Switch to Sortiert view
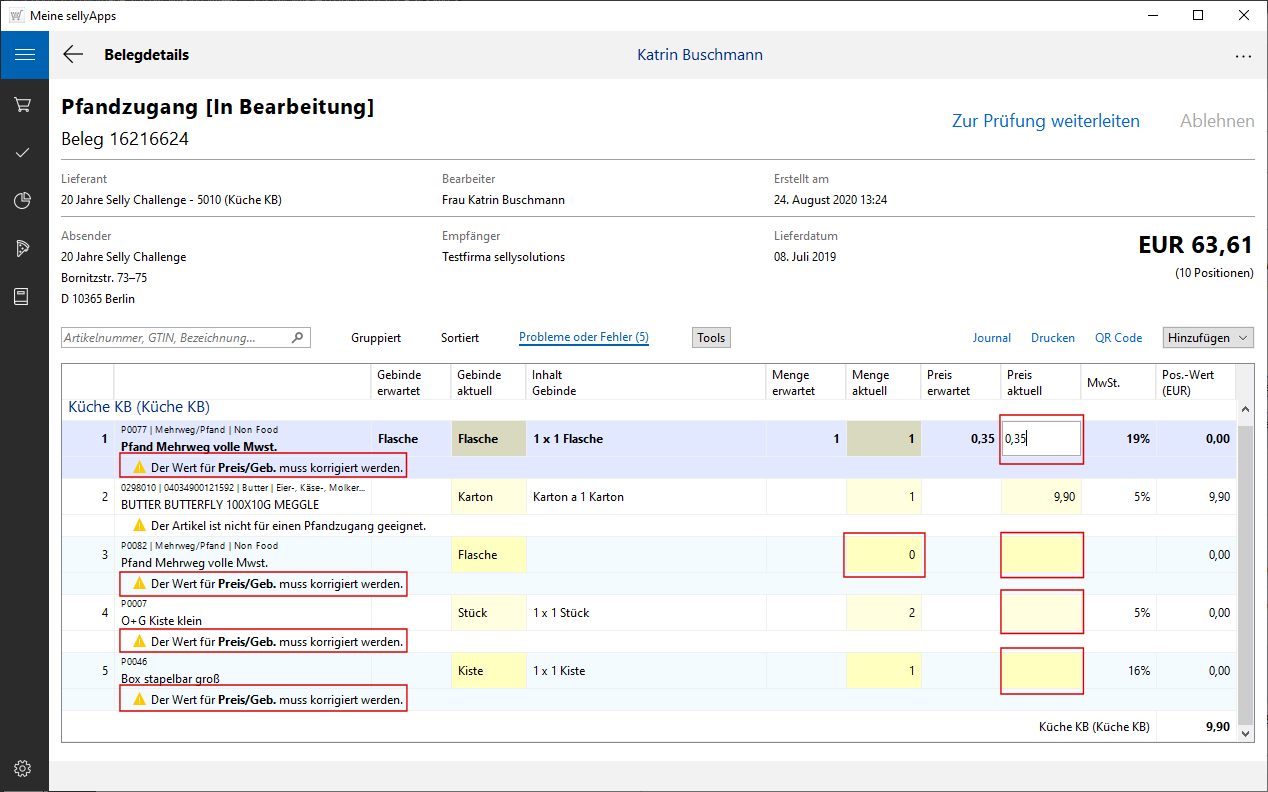This screenshot has height=792, width=1268. click(460, 338)
